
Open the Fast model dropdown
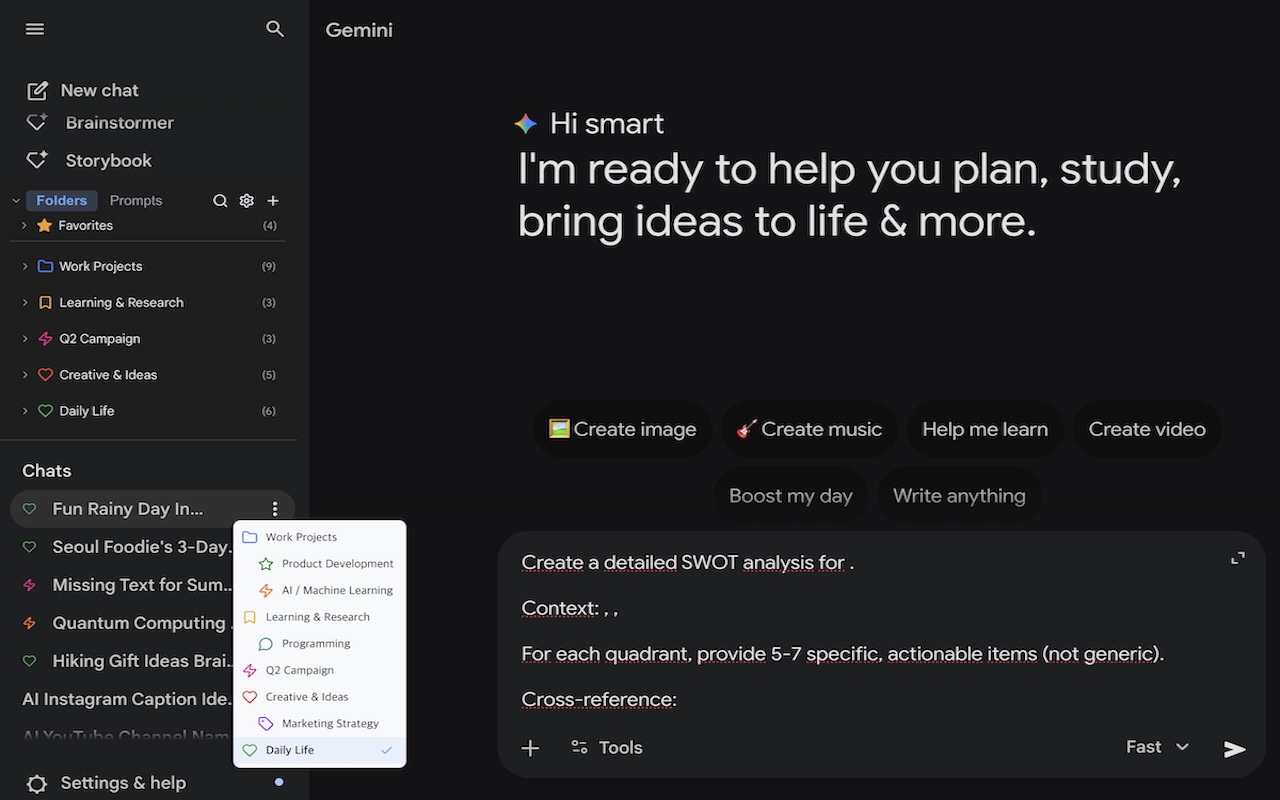1157,747
